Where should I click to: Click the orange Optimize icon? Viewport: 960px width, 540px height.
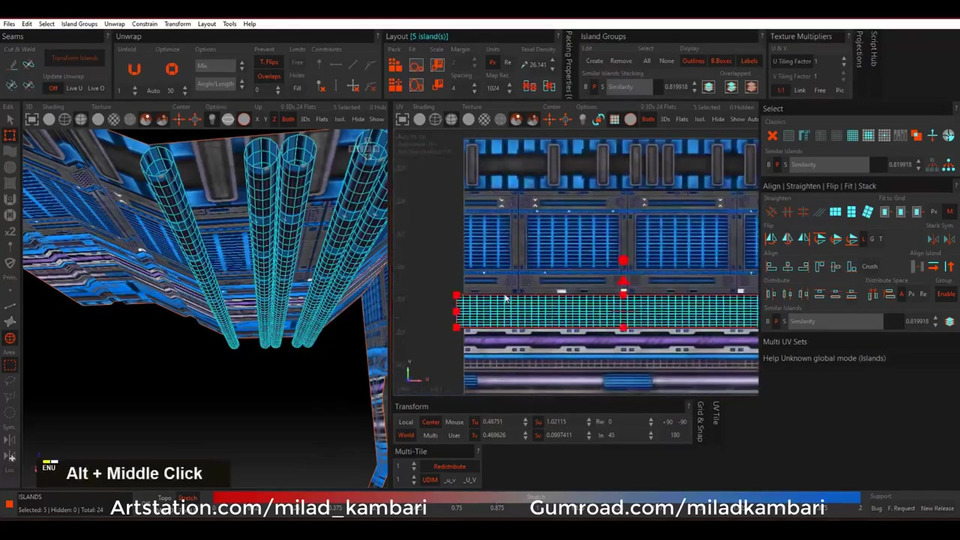171,69
